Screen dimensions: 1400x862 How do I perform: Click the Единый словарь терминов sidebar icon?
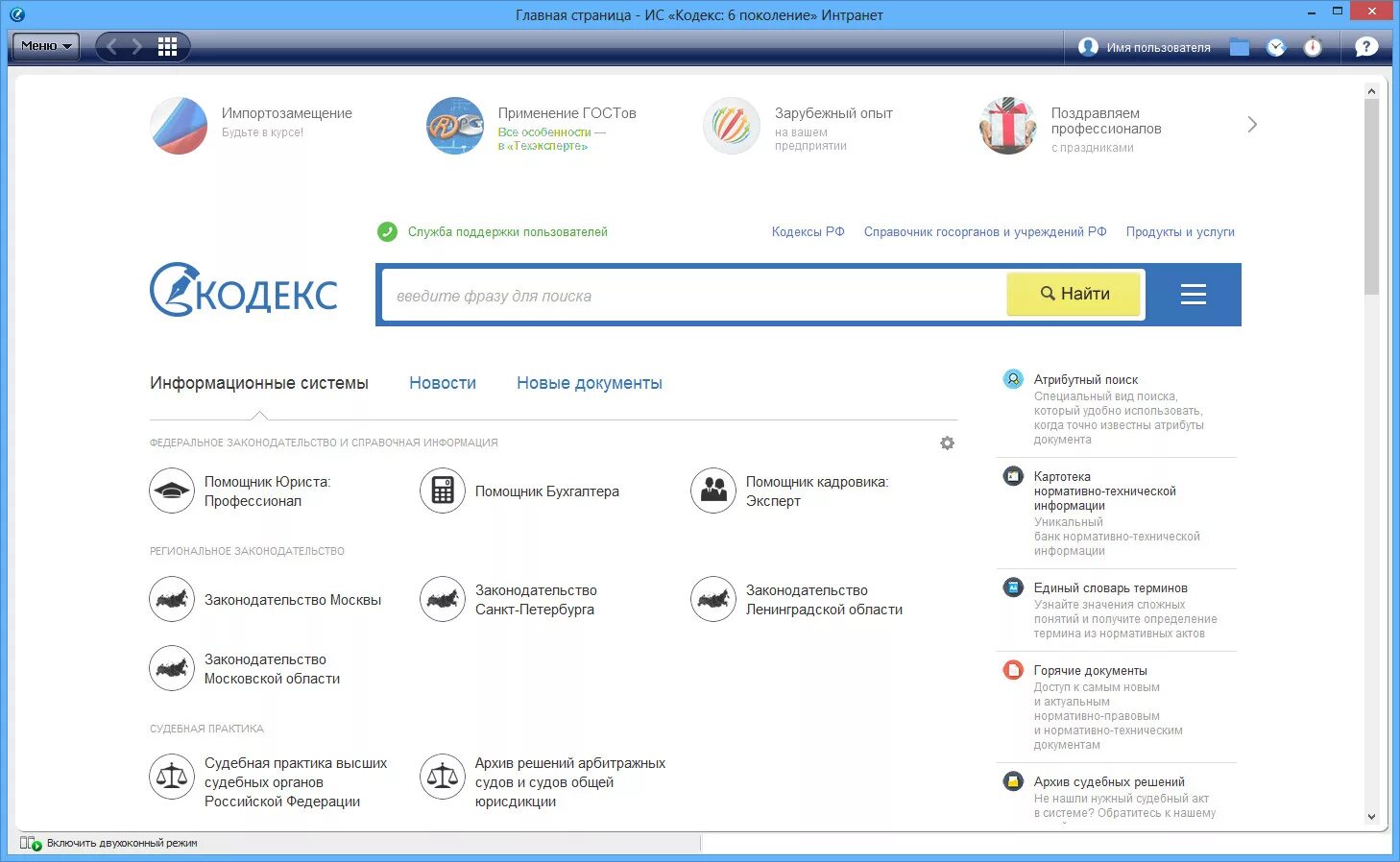(x=1013, y=587)
